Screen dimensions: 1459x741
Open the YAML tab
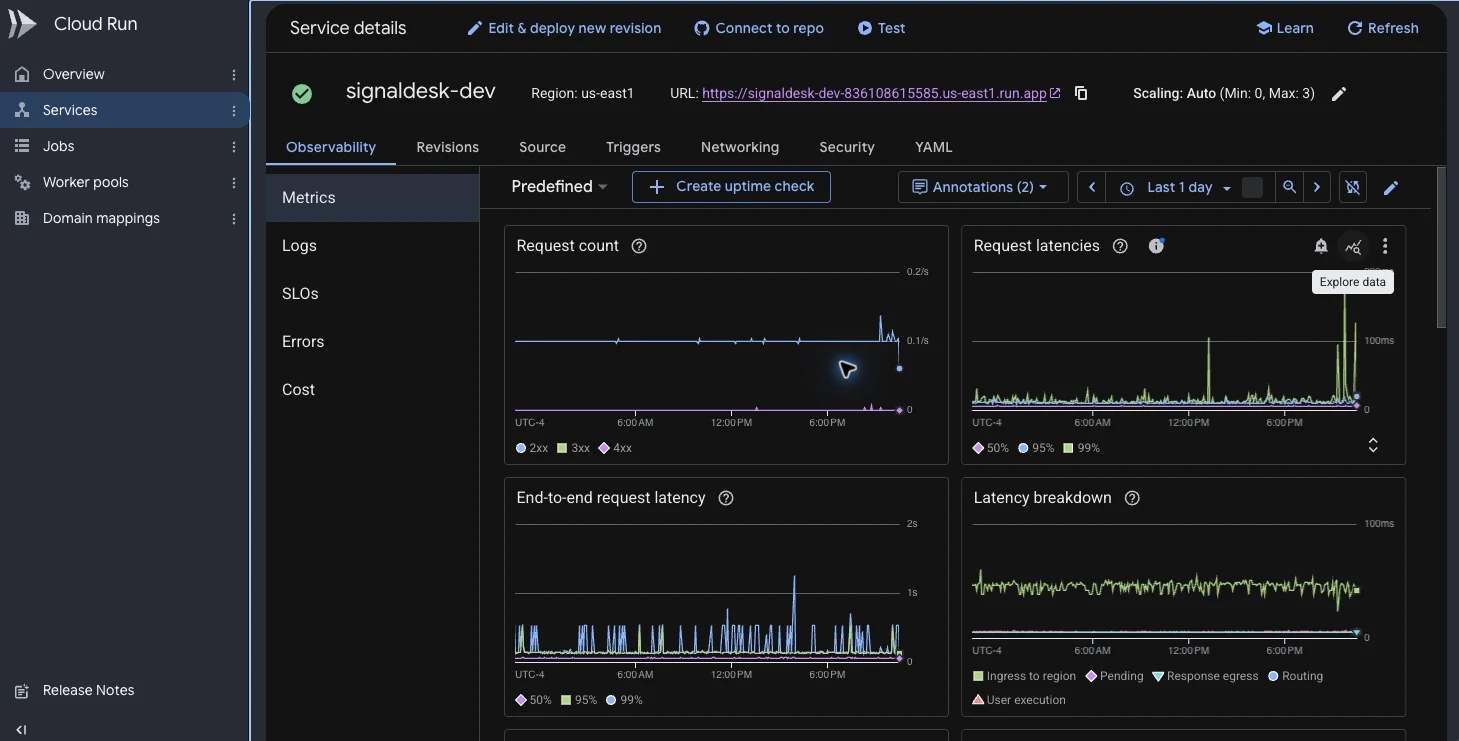pyautogui.click(x=934, y=147)
